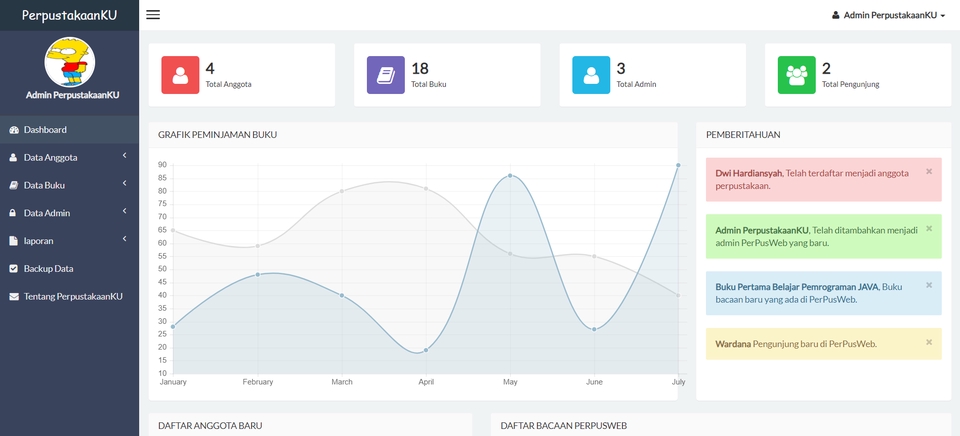Close the Wardana visitor notification
The height and width of the screenshot is (436, 960).
pyautogui.click(x=929, y=342)
